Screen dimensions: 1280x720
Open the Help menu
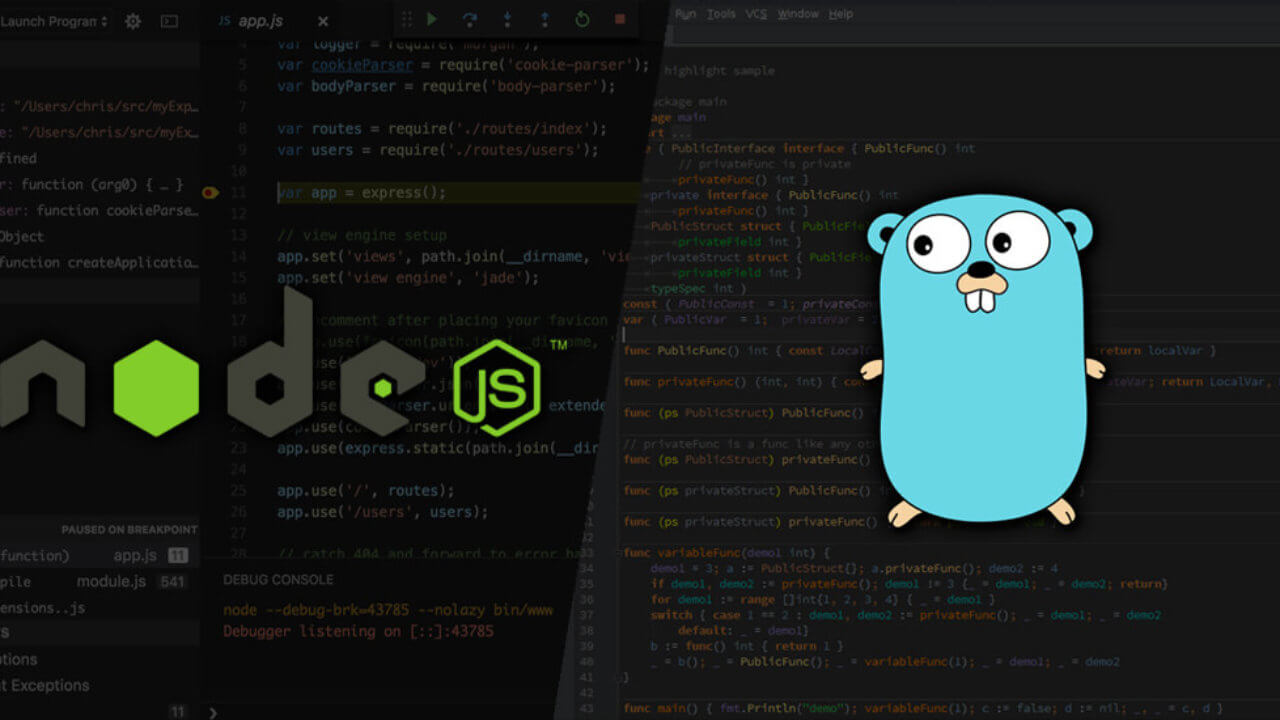point(841,14)
